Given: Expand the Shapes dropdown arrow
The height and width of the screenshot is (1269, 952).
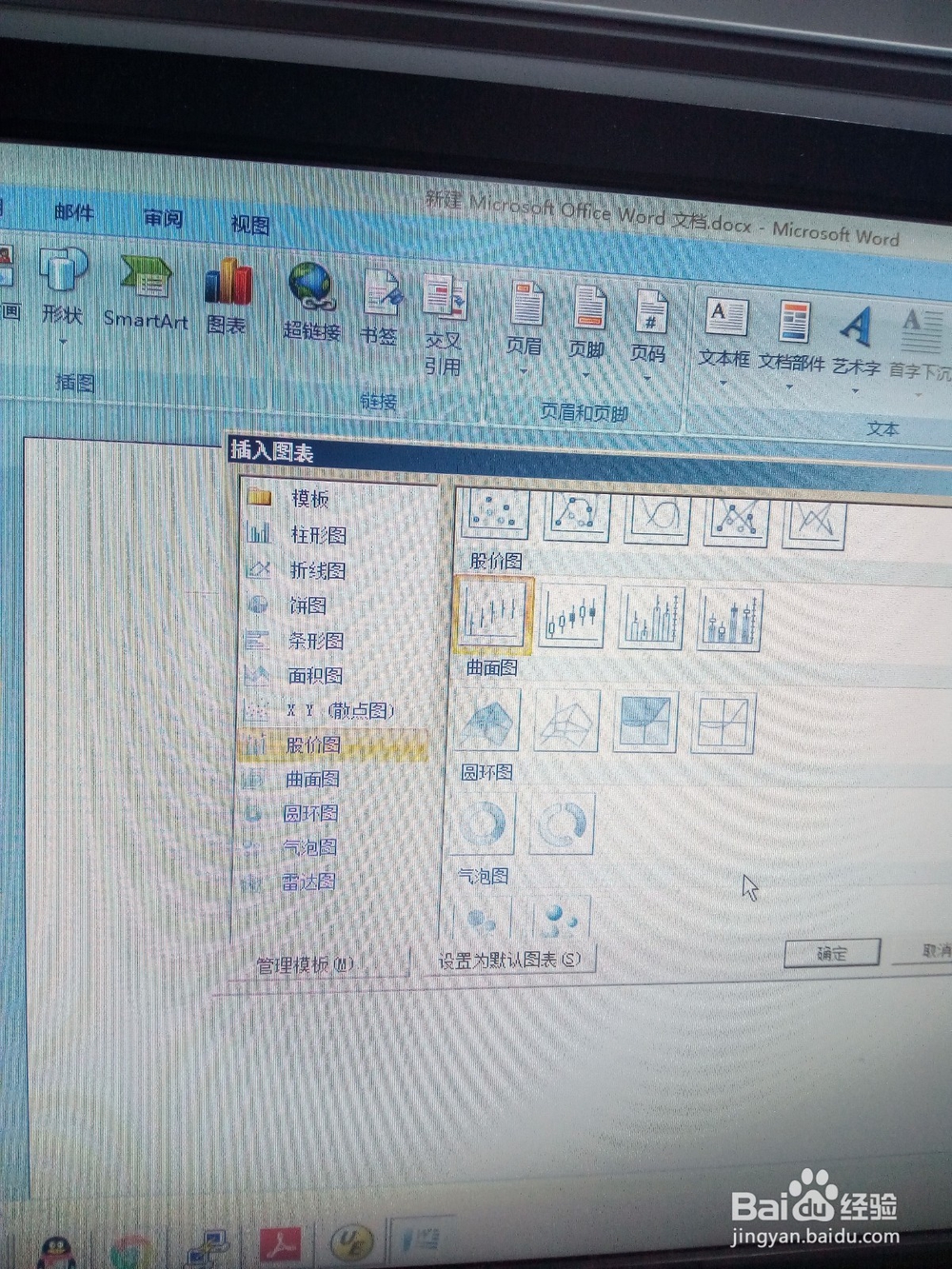Looking at the screenshot, I should (x=63, y=340).
